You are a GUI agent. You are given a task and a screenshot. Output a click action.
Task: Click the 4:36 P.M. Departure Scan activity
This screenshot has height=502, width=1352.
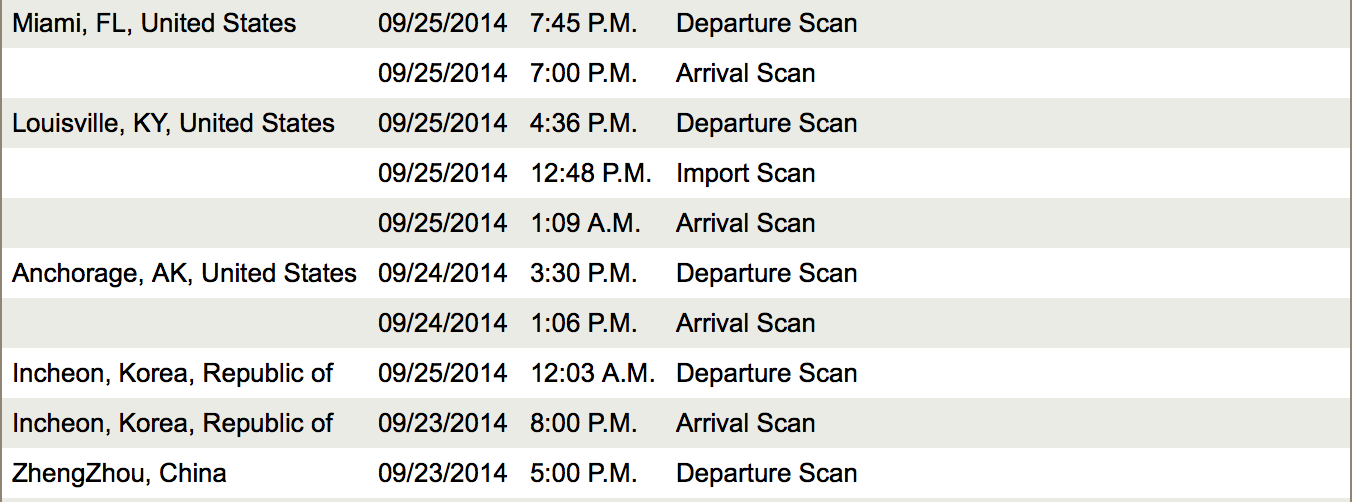point(766,123)
